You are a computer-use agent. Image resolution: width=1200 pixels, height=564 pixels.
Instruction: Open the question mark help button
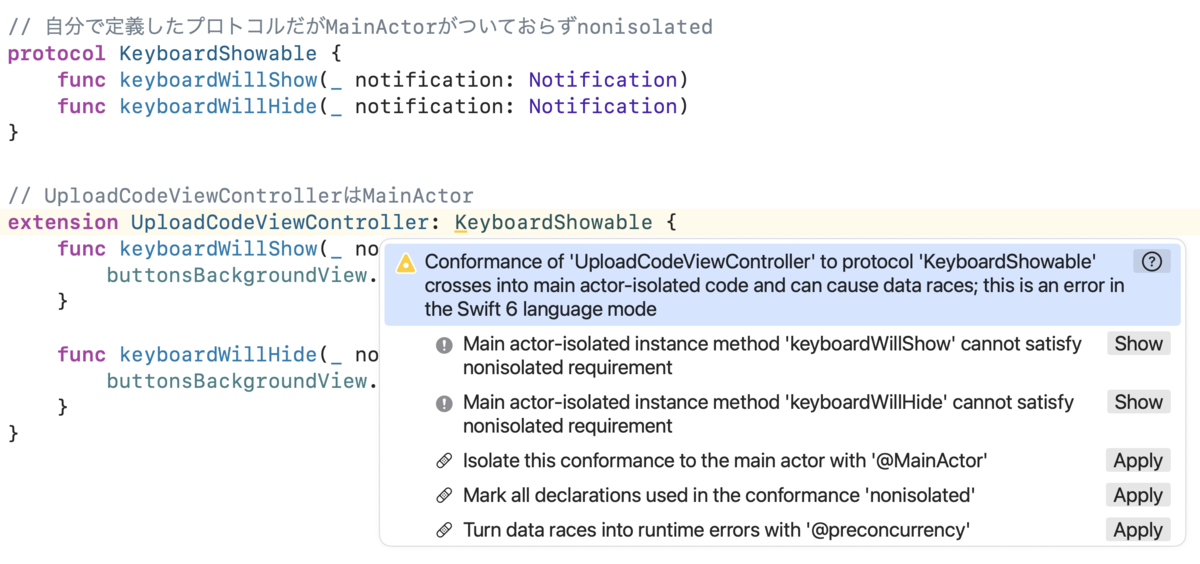[1151, 262]
